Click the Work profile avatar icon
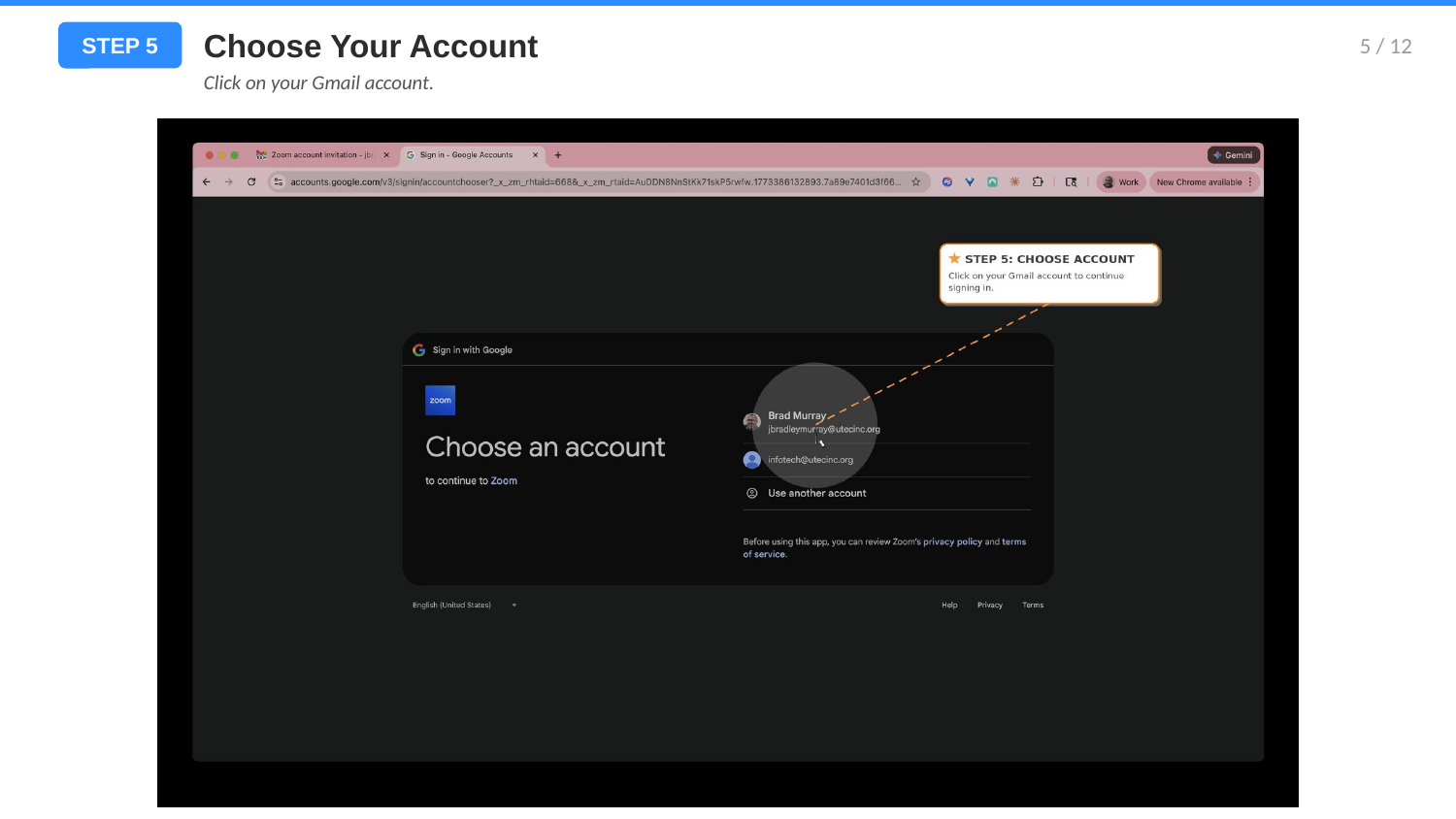This screenshot has height=819, width=1456. click(x=1109, y=181)
